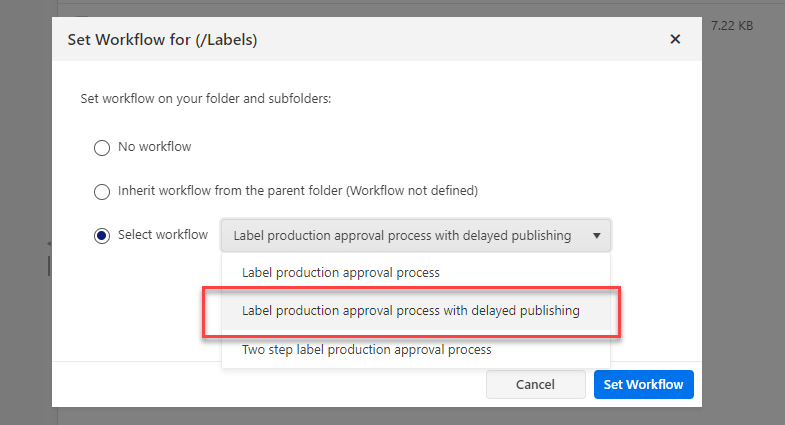Confirm with the Set Workflow button

(643, 385)
